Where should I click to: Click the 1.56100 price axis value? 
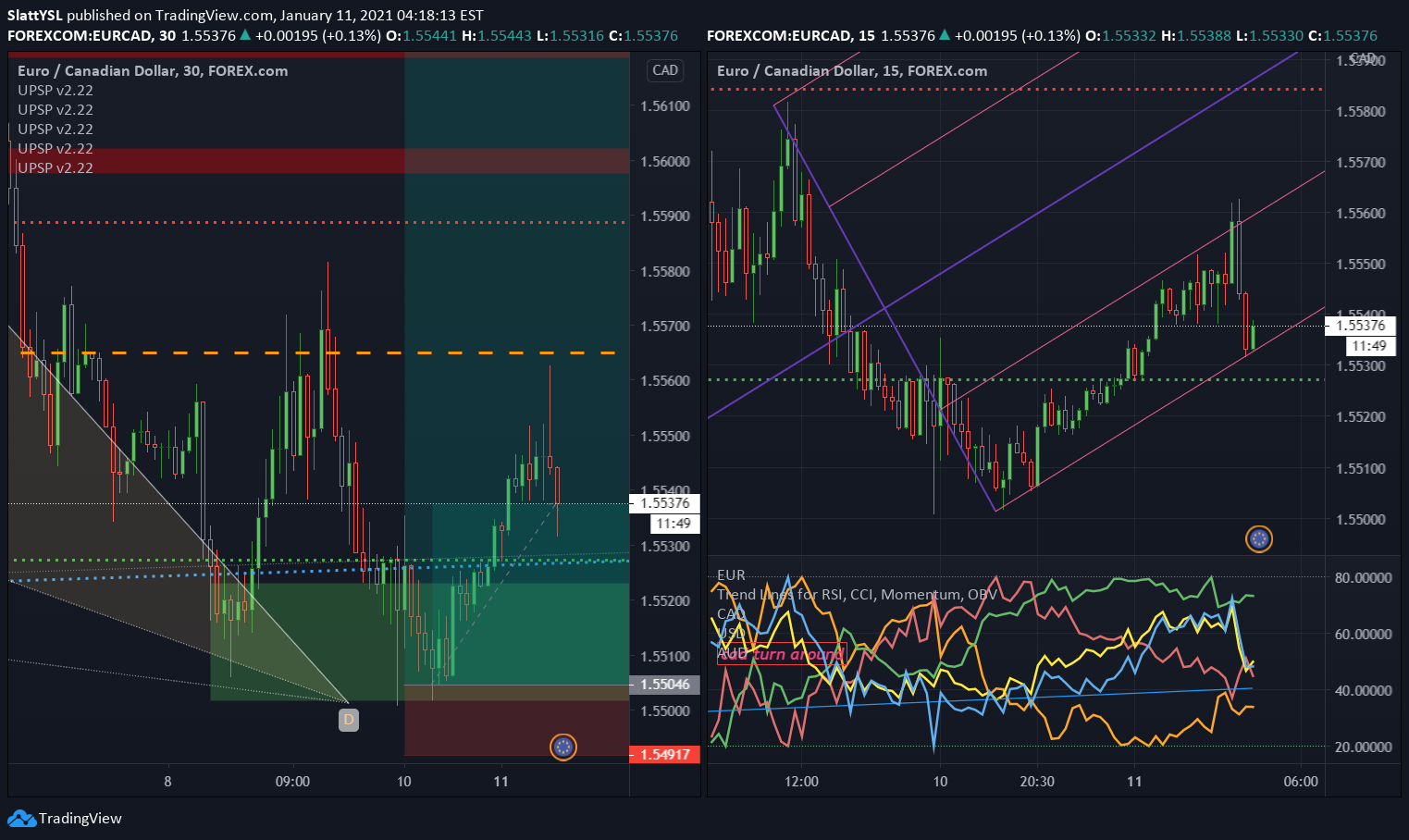[665, 106]
